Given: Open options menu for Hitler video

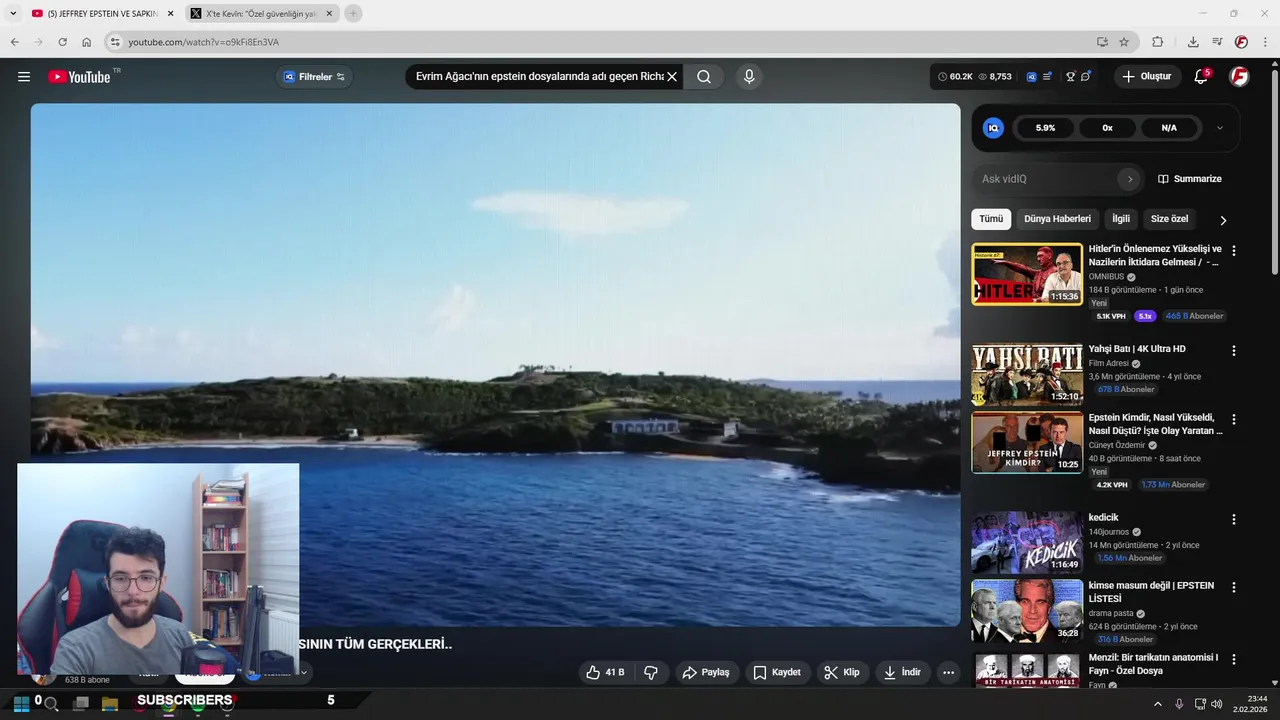Looking at the screenshot, I should [1233, 251].
